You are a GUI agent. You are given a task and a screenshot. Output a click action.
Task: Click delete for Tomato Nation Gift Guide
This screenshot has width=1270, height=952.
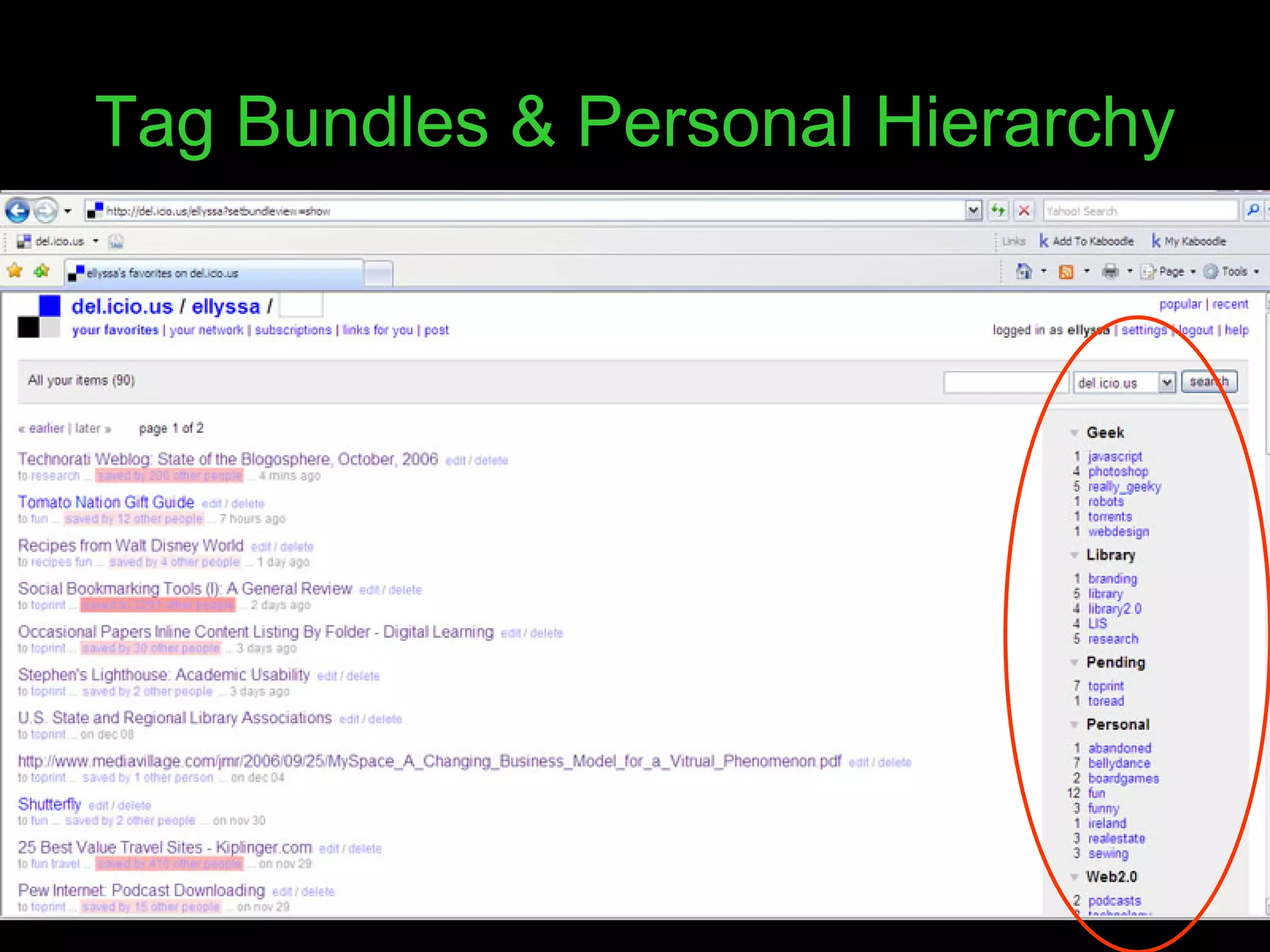click(x=248, y=504)
